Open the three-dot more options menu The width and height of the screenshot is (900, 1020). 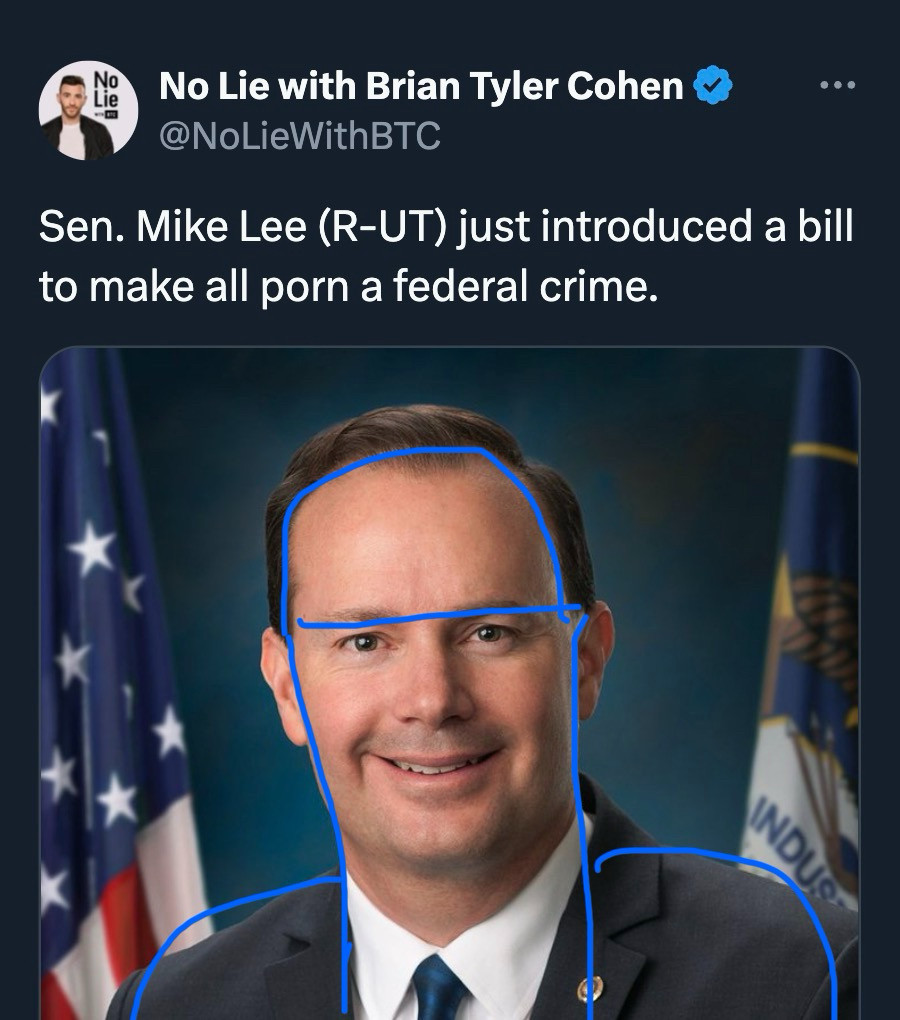tap(838, 85)
